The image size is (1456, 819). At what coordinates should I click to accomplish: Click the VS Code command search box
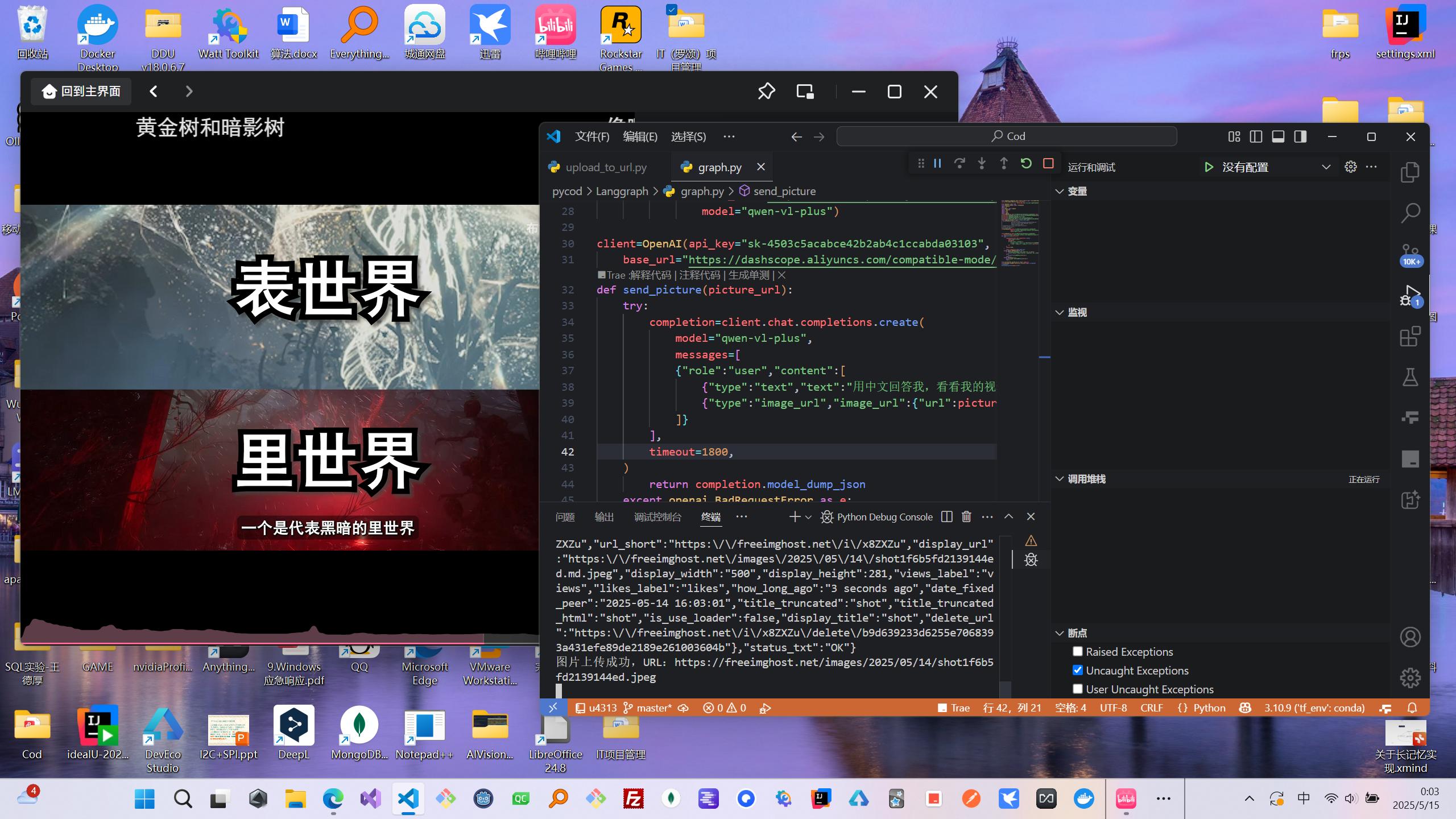[1007, 136]
